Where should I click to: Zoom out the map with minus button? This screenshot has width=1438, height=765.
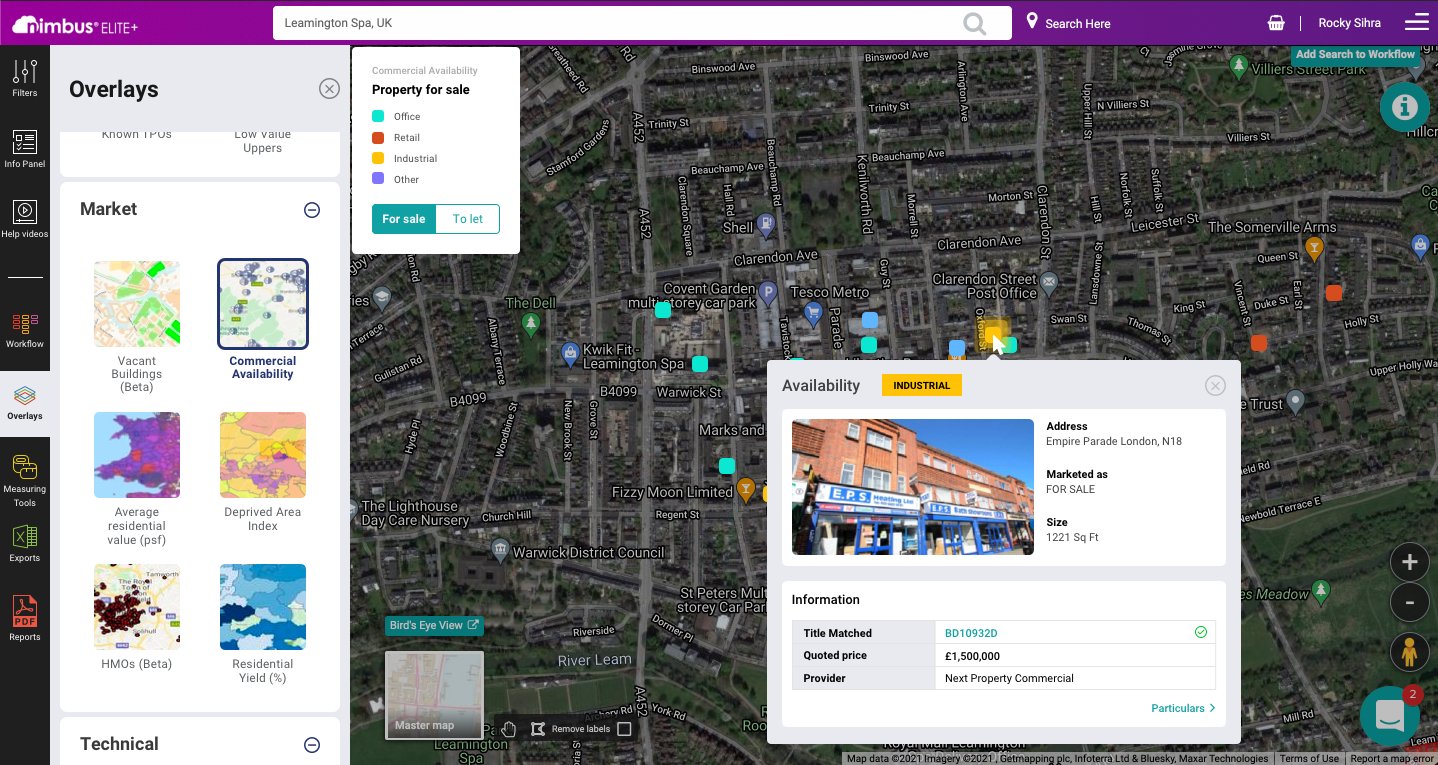[x=1410, y=603]
